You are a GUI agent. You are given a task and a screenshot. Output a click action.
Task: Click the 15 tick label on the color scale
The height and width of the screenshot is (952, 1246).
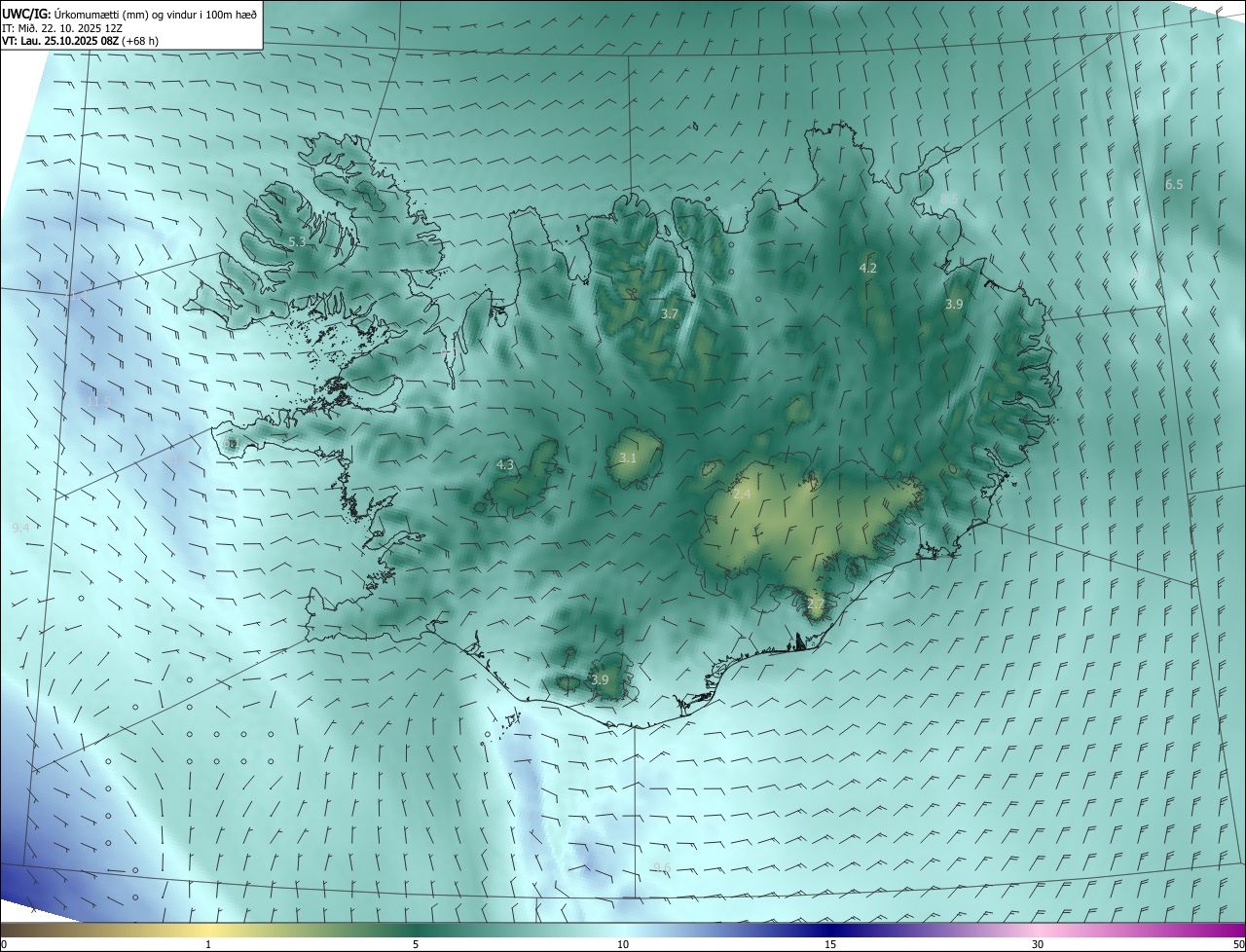tap(830, 945)
